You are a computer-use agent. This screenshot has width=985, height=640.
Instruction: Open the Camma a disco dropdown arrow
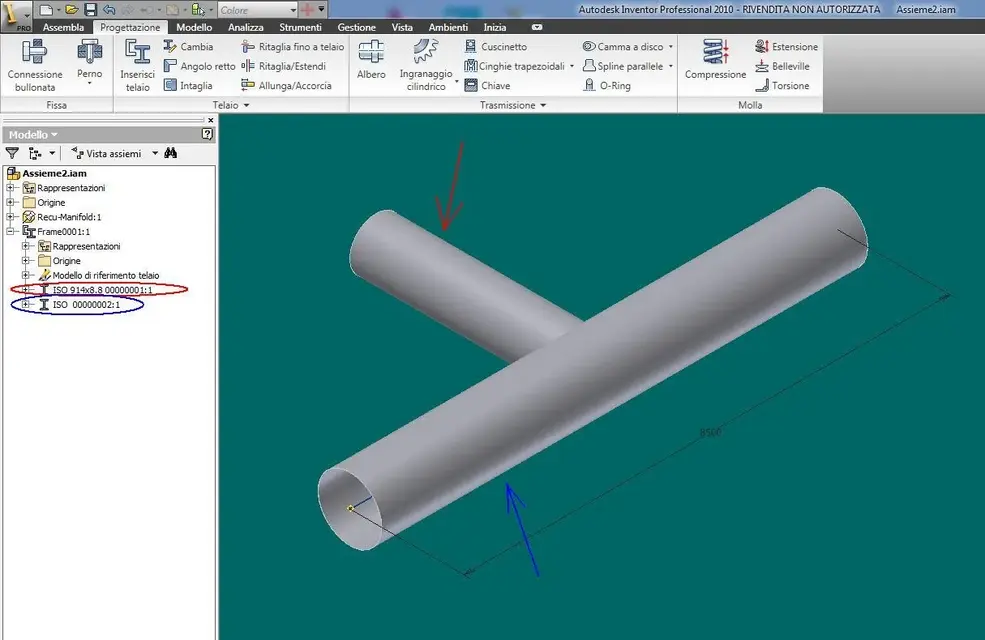click(x=671, y=46)
